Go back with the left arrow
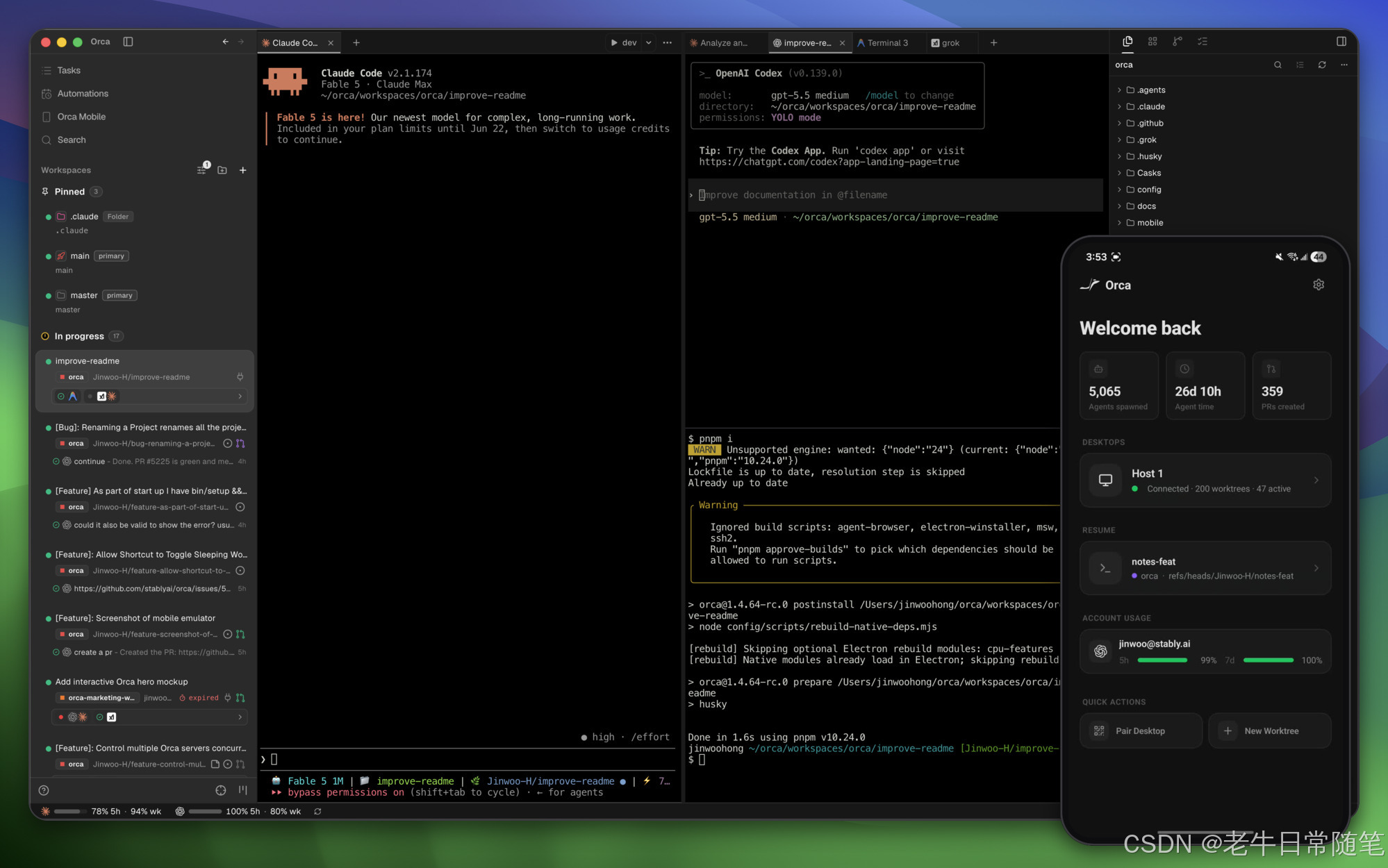The image size is (1388, 868). click(225, 42)
